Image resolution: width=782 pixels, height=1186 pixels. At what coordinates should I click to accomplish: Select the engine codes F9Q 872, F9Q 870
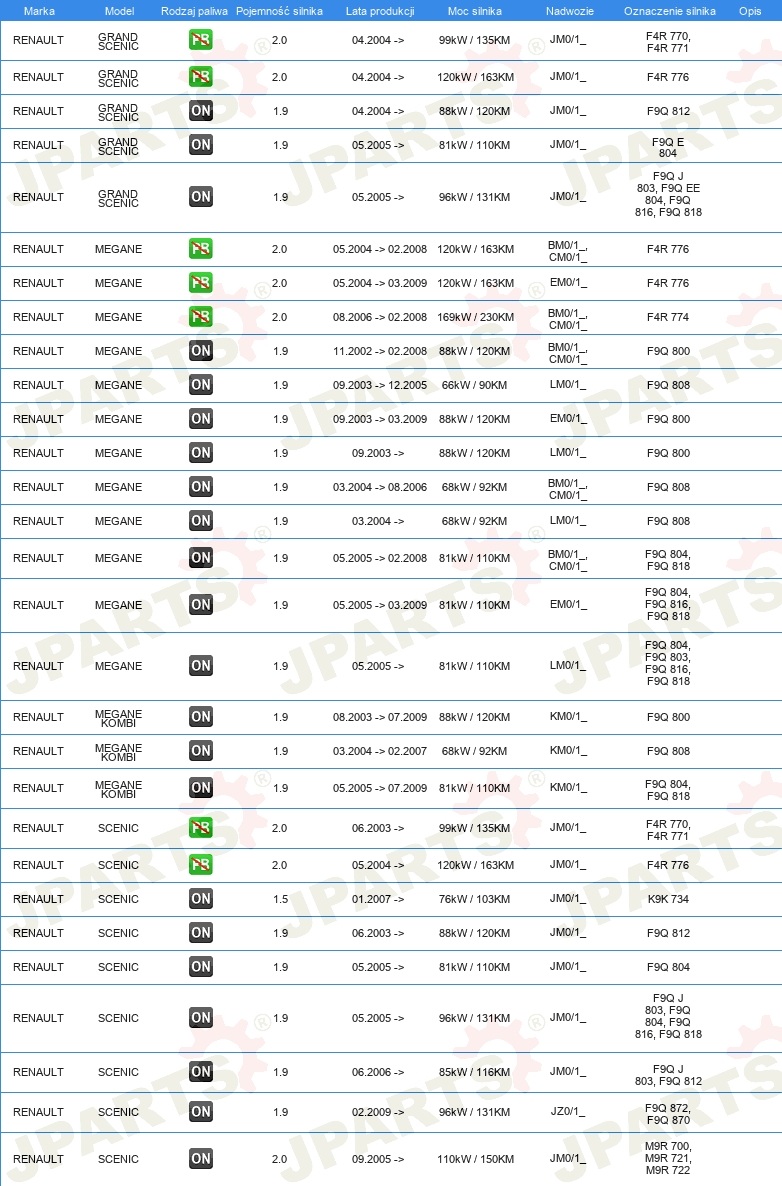coord(668,1114)
